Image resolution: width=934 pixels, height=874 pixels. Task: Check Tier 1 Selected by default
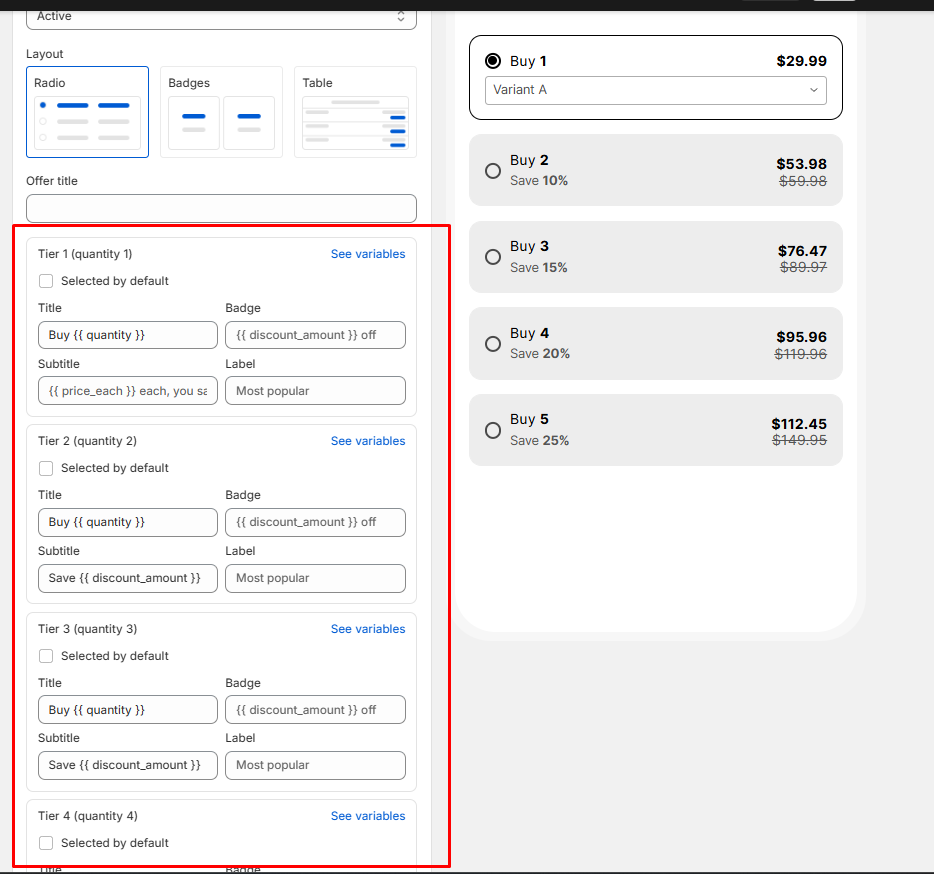(46, 281)
